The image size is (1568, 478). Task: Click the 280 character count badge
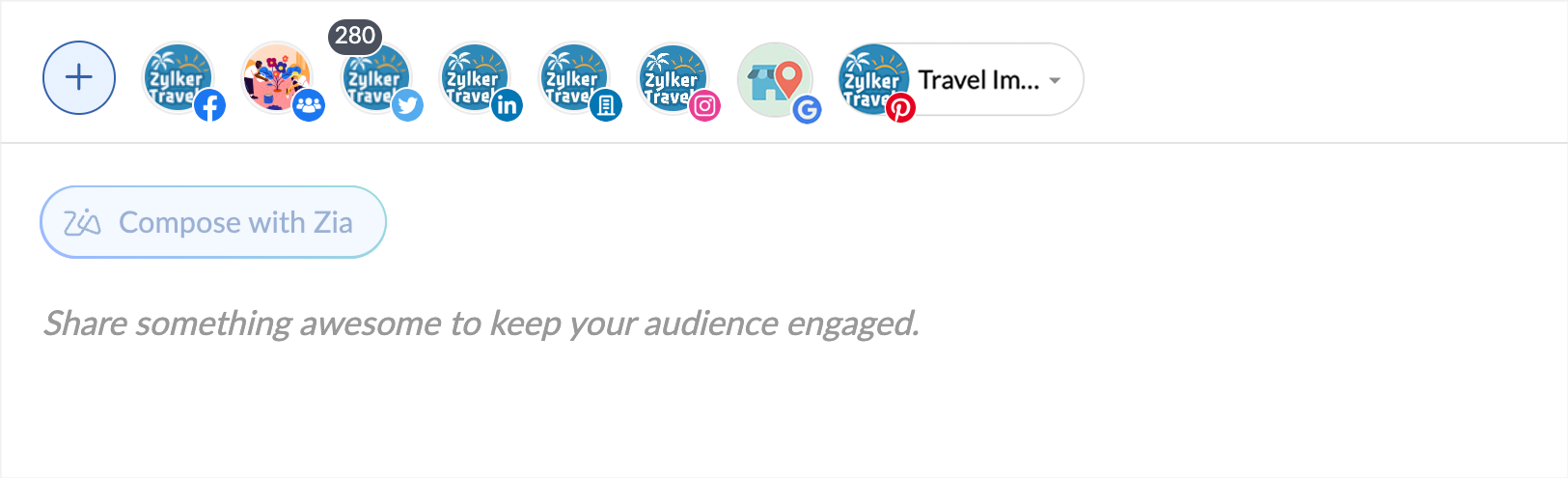click(x=355, y=36)
